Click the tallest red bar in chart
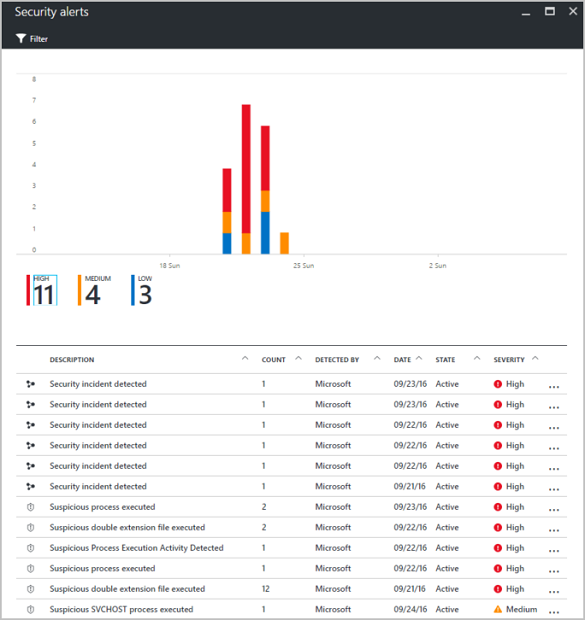 (246, 169)
